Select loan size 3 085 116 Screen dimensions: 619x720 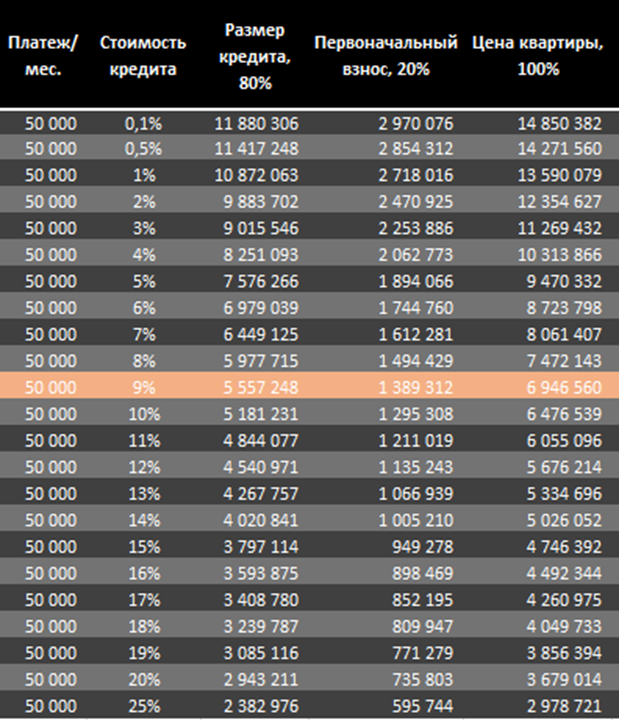tap(261, 653)
